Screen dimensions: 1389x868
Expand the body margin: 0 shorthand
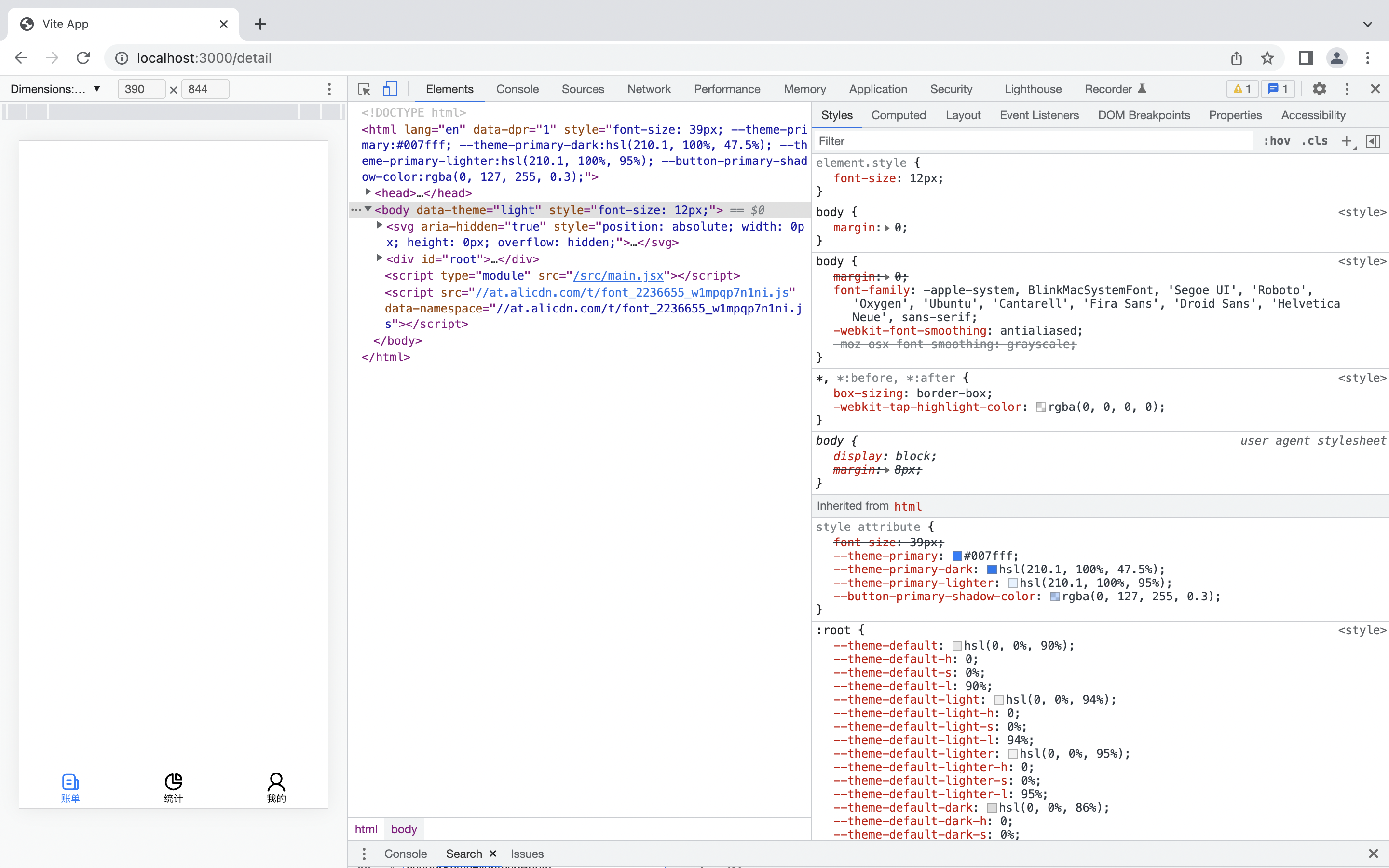click(887, 228)
